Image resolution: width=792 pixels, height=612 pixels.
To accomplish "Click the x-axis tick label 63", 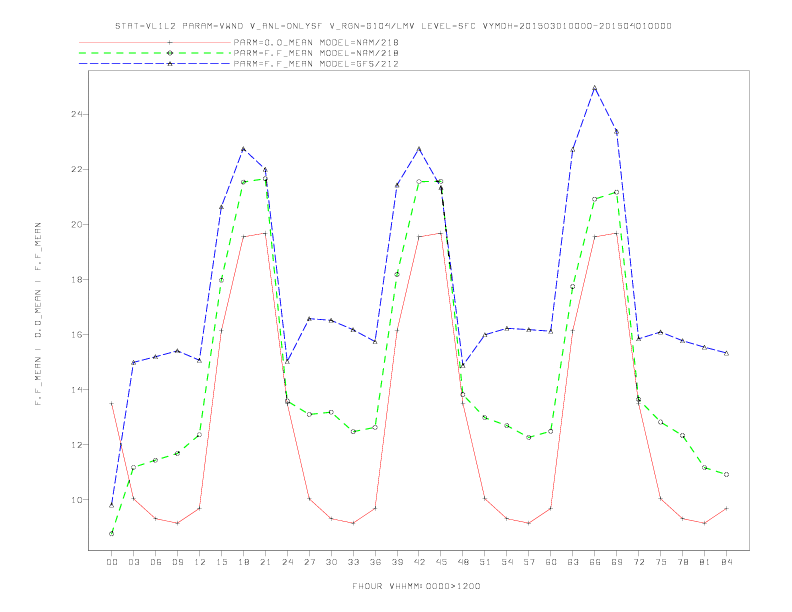I will (x=573, y=562).
